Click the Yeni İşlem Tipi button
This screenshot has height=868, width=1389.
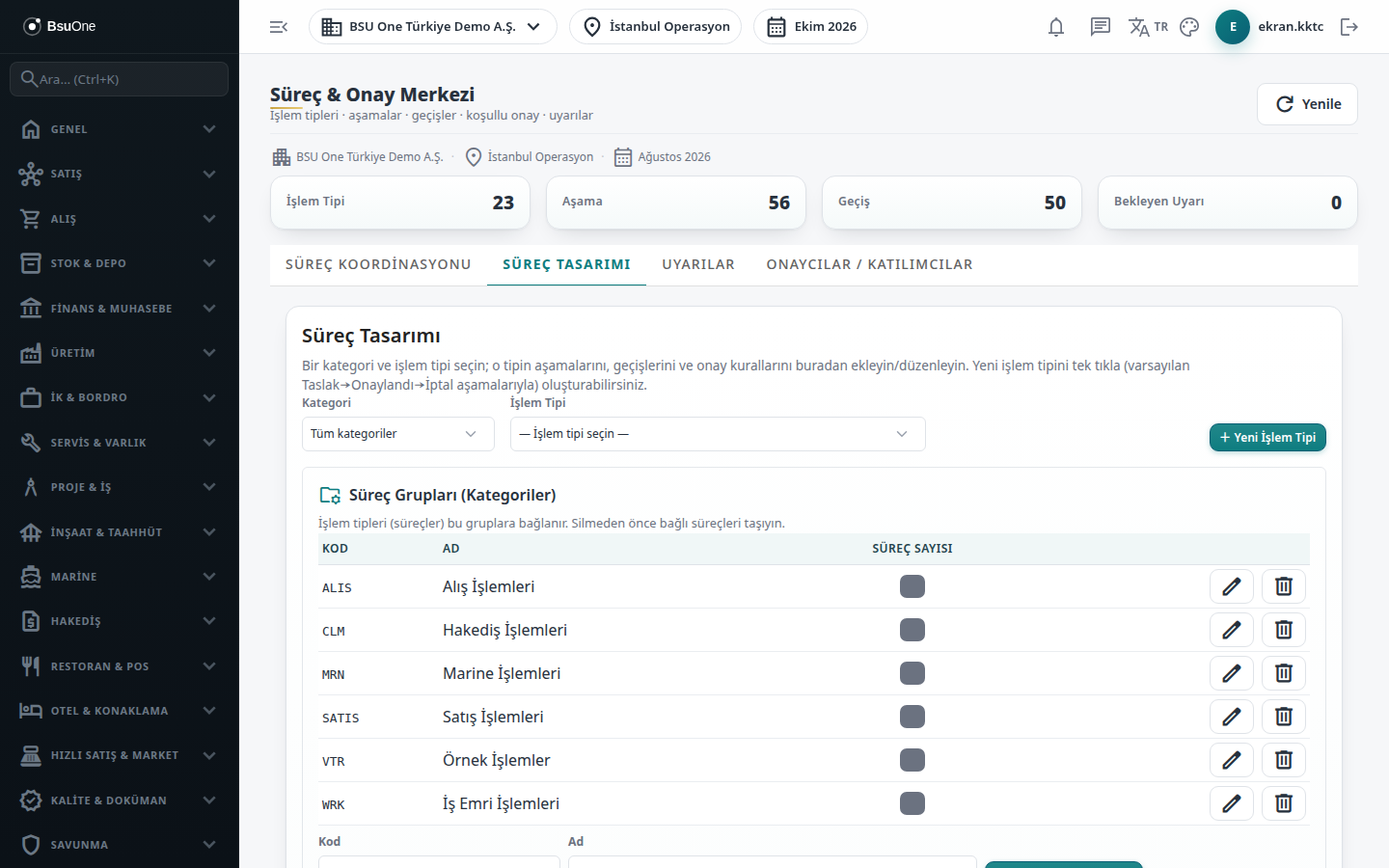click(1267, 438)
